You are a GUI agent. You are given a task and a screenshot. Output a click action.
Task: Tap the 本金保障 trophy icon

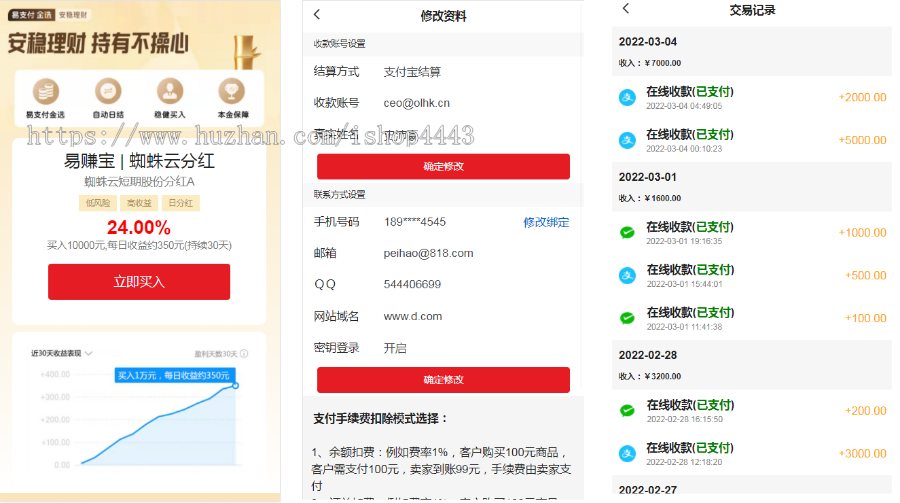(232, 91)
